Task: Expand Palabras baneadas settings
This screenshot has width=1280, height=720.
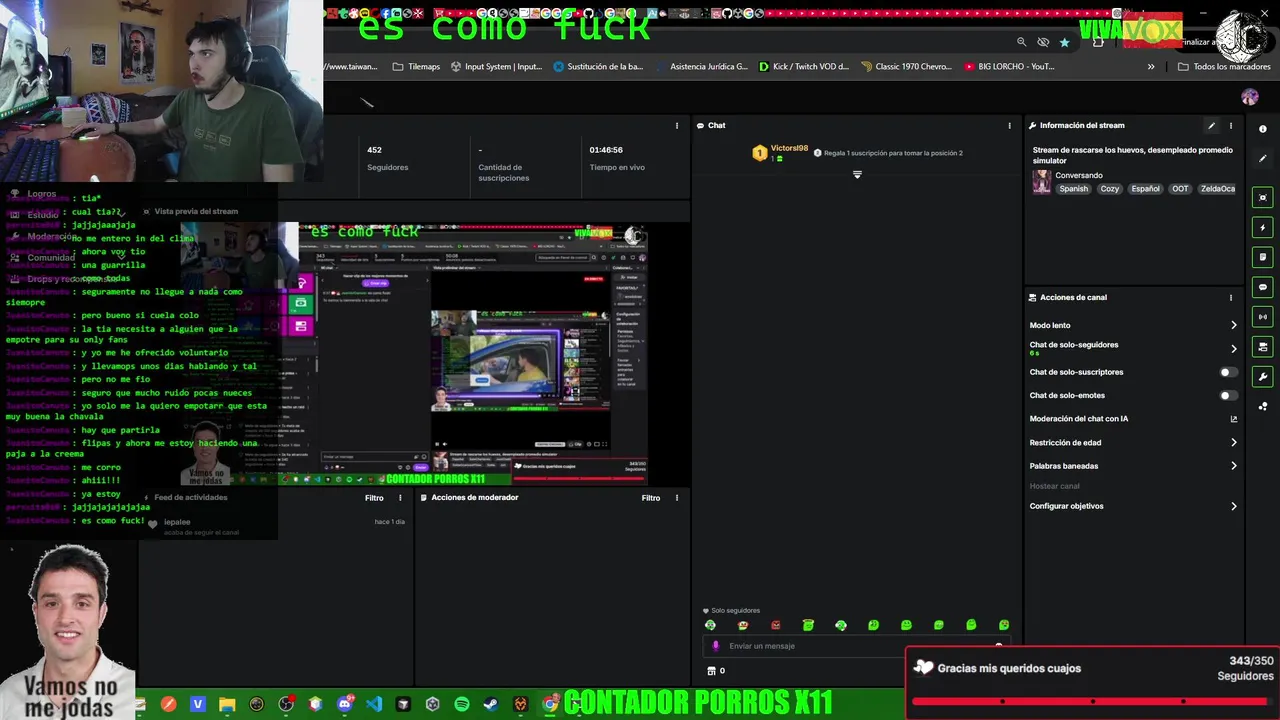Action: coord(1233,466)
